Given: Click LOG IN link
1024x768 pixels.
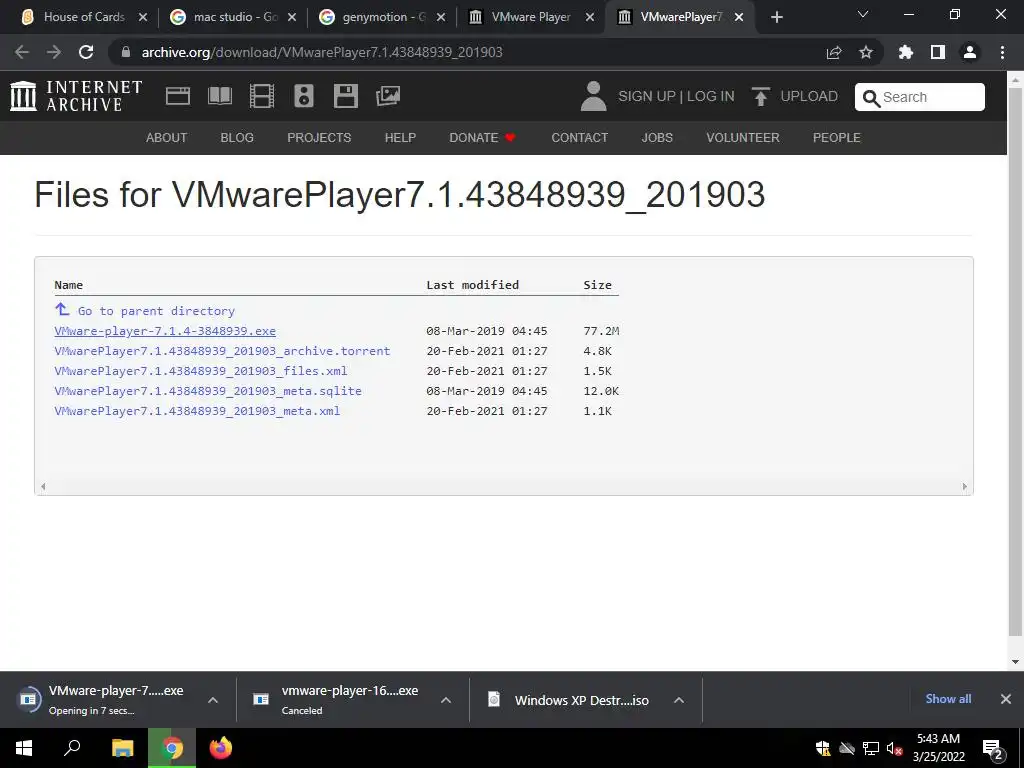Looking at the screenshot, I should tap(711, 97).
